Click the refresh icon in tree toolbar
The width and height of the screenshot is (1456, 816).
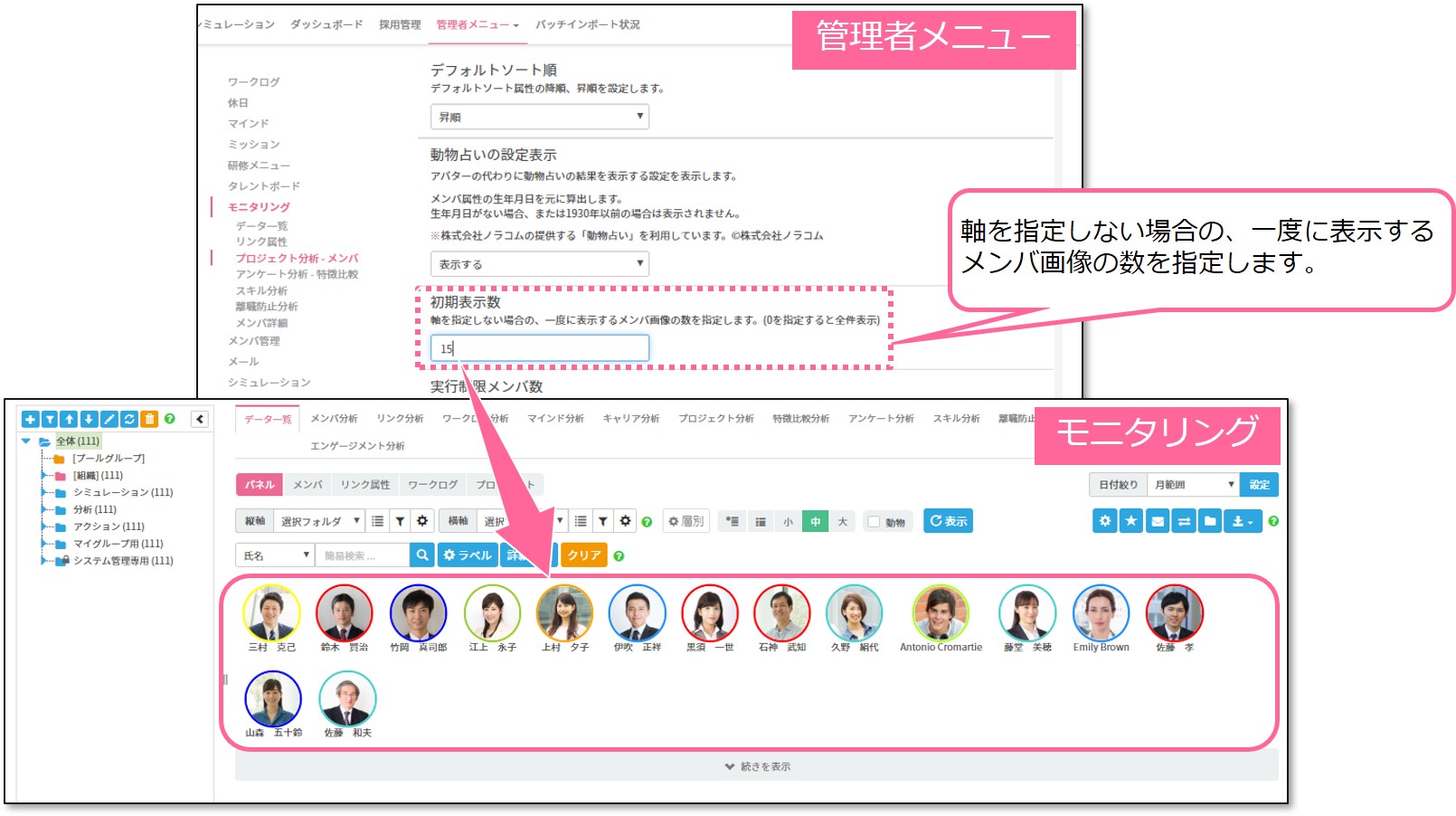click(x=129, y=419)
